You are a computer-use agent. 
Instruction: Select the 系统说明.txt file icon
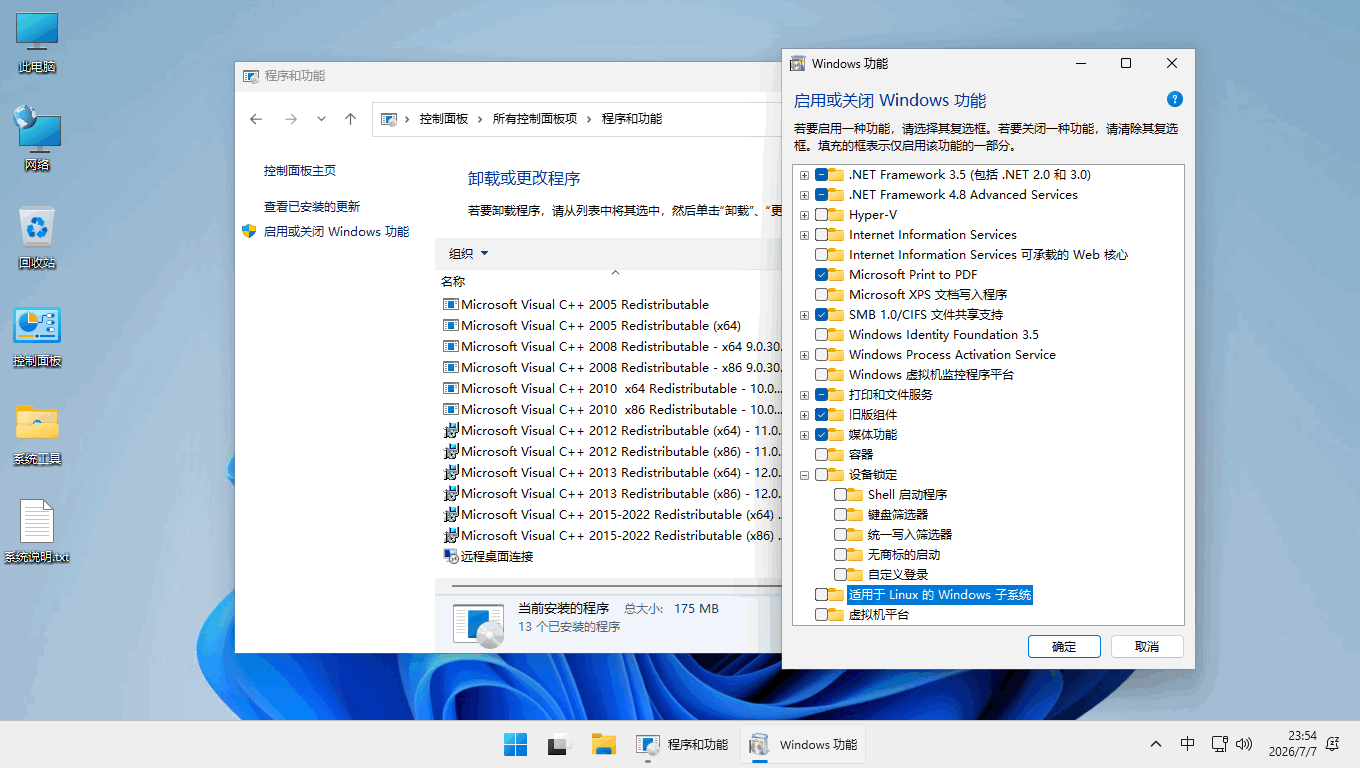click(37, 532)
